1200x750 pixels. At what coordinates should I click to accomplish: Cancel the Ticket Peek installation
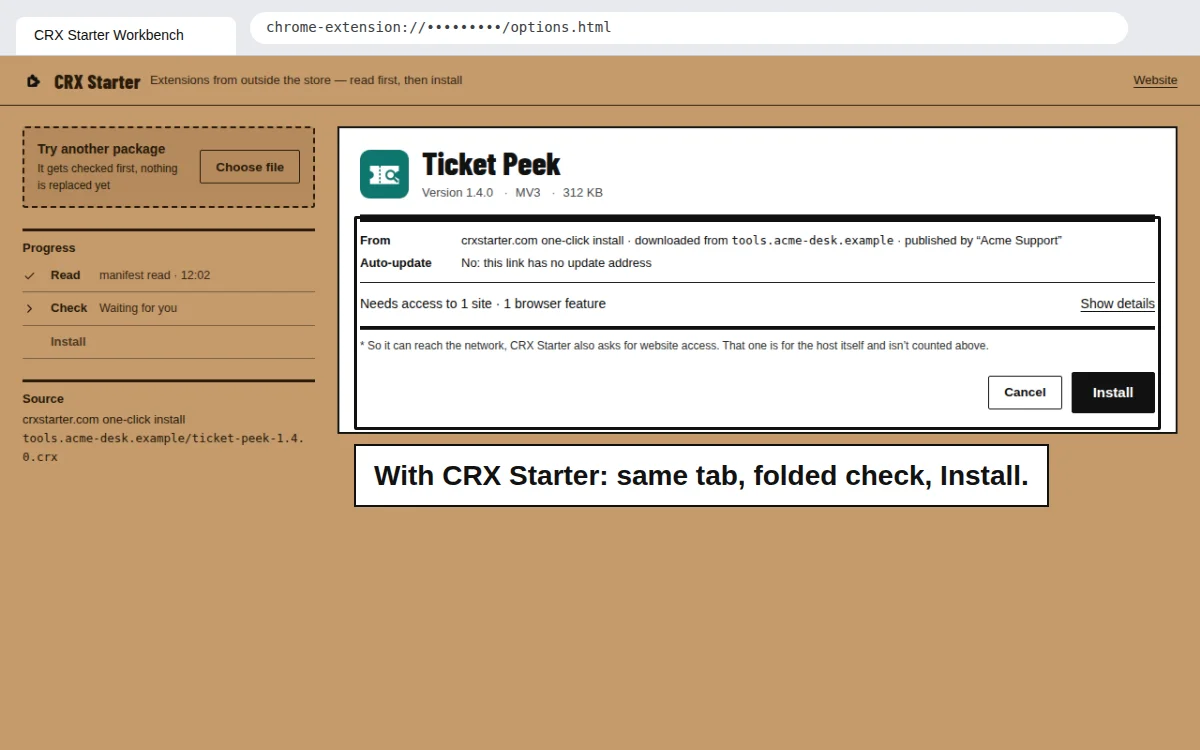tap(1025, 392)
